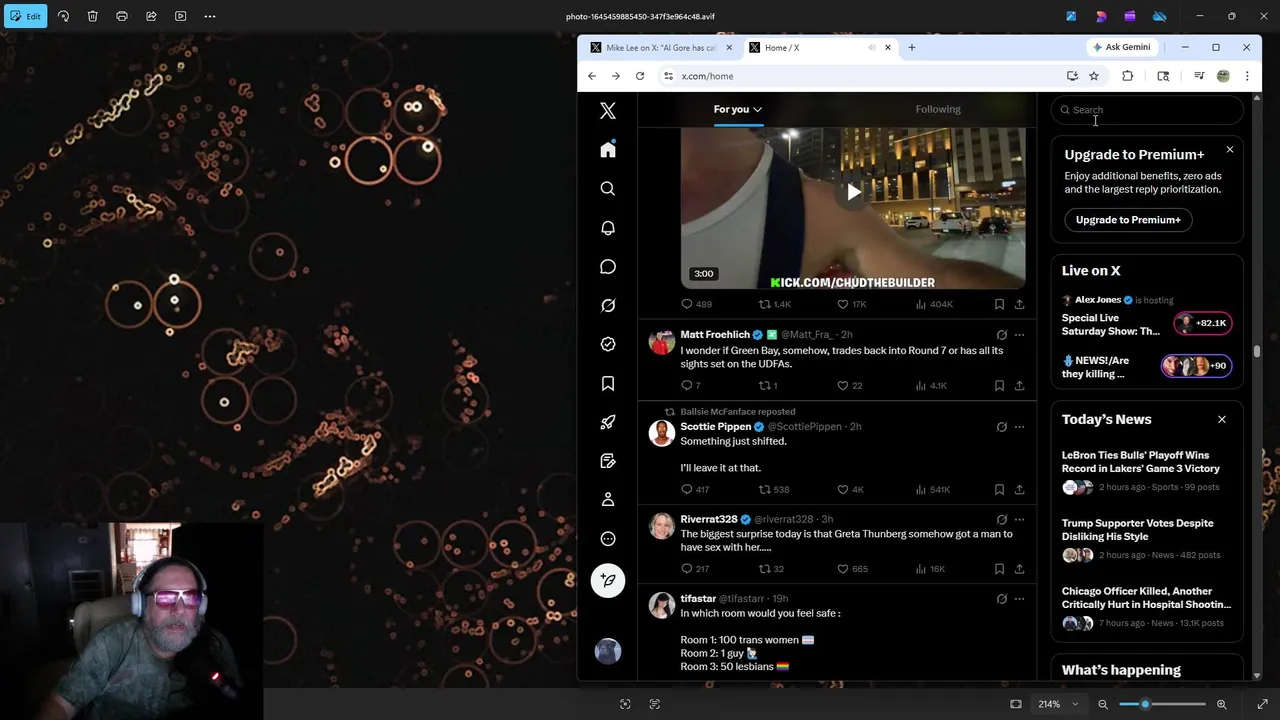This screenshot has height=720, width=1280.
Task: Go back in the browser
Action: tap(592, 76)
